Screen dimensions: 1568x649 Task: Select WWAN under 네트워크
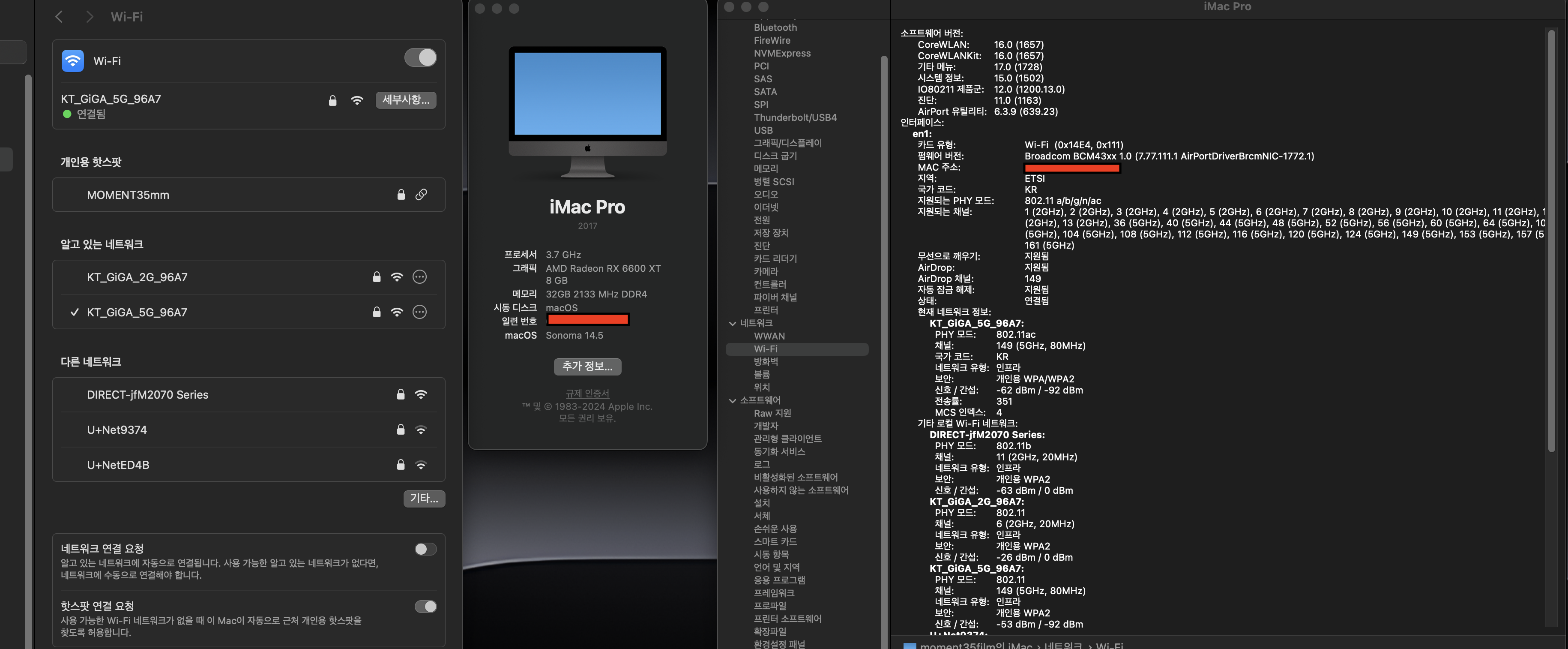pos(769,336)
